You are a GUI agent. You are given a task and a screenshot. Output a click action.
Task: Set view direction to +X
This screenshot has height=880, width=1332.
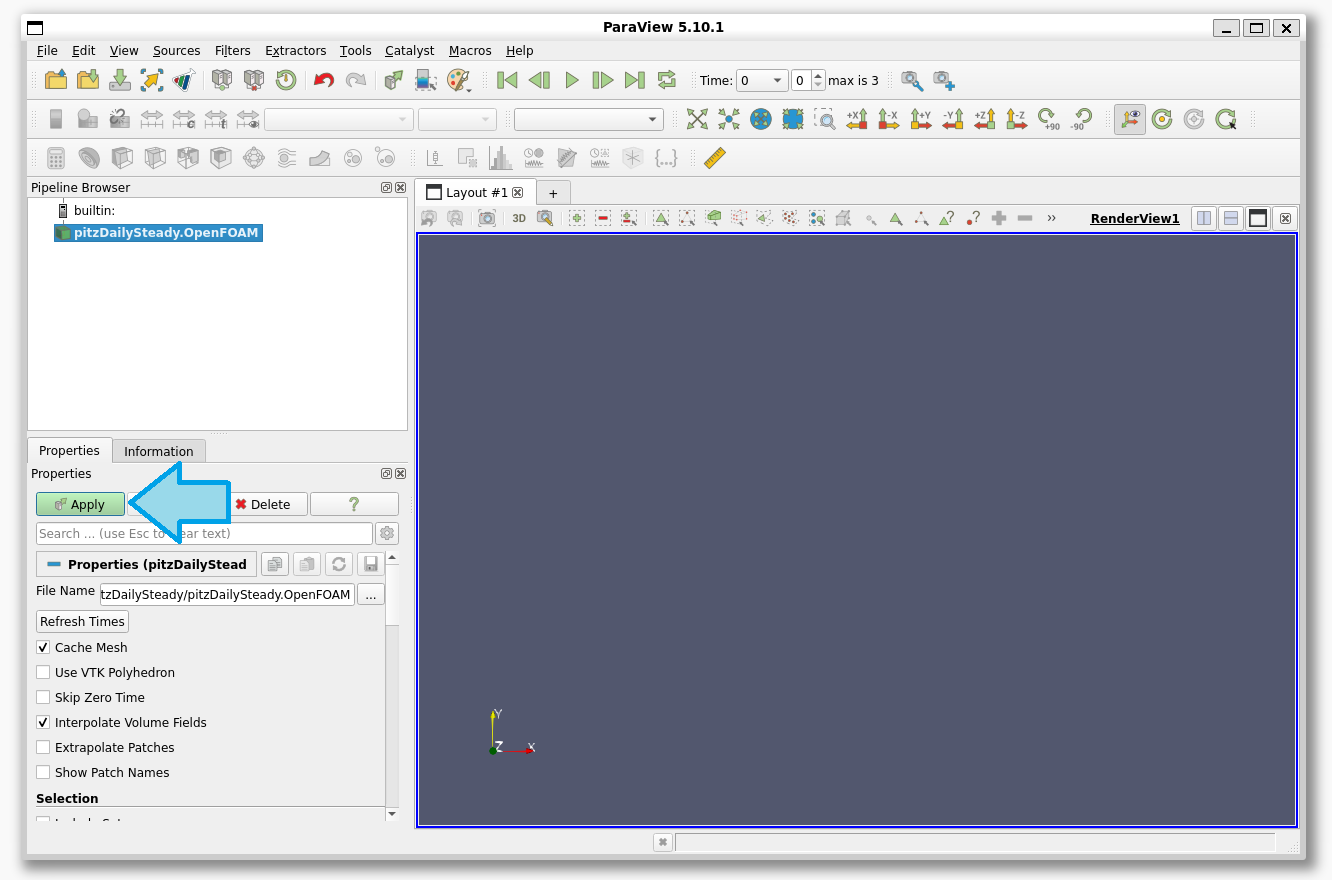point(857,119)
